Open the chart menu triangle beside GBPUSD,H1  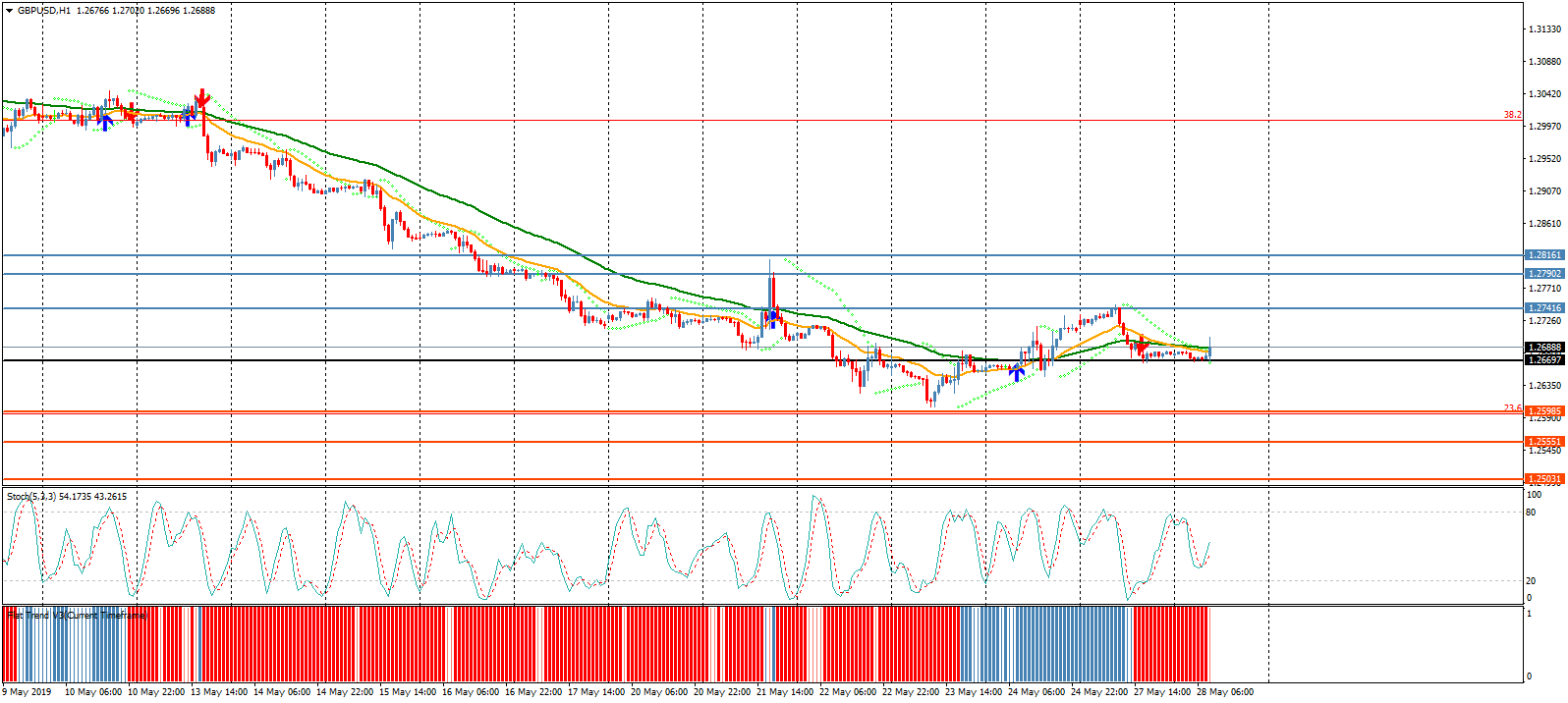(x=9, y=10)
